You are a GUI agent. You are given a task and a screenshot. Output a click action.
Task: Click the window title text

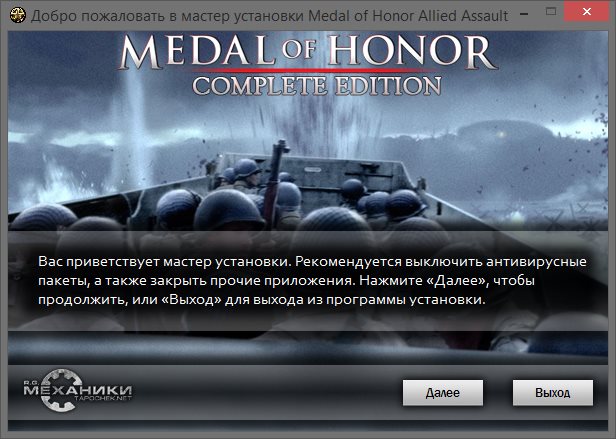[270, 16]
